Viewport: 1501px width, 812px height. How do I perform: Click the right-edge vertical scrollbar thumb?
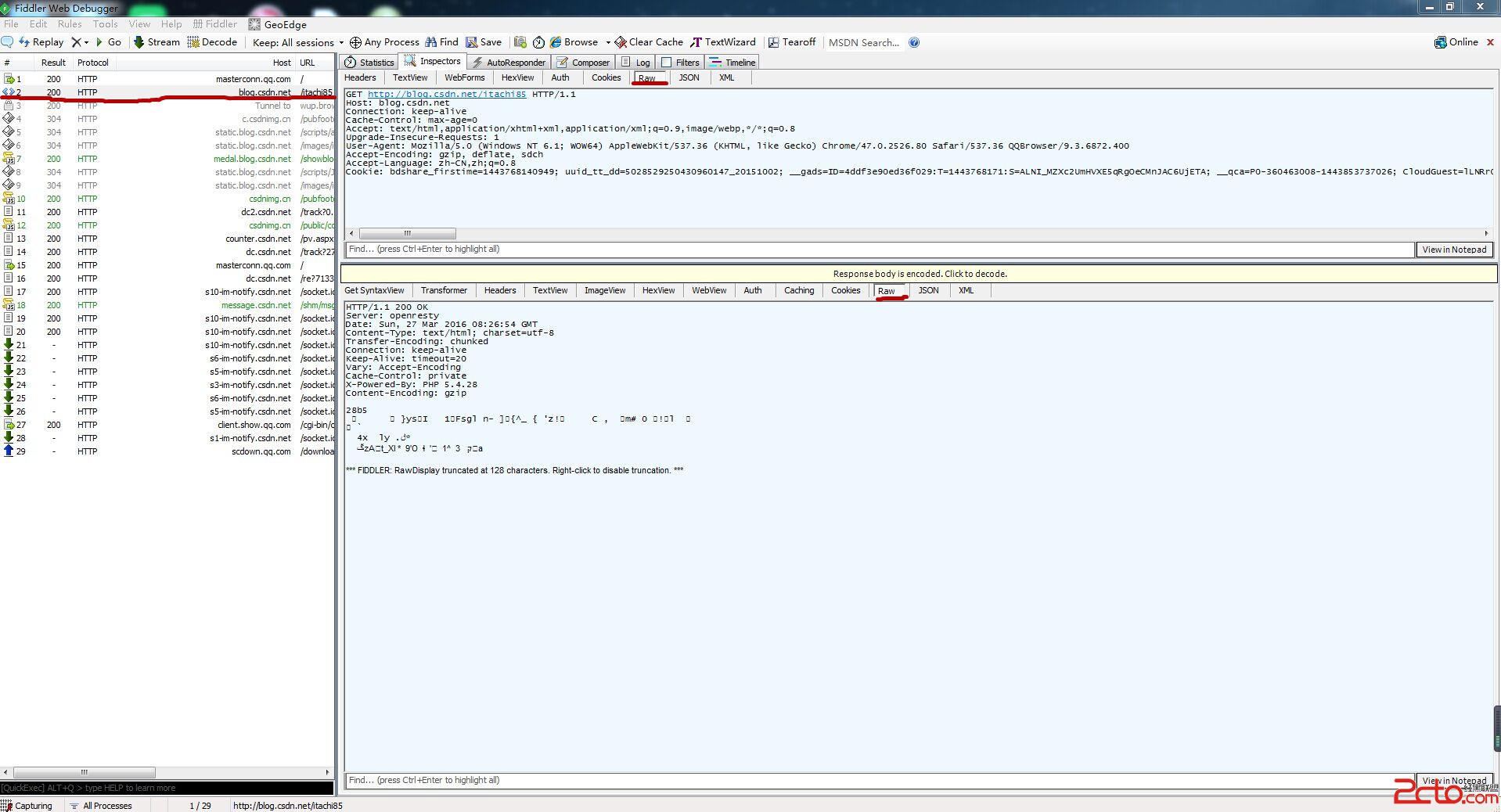click(1496, 728)
